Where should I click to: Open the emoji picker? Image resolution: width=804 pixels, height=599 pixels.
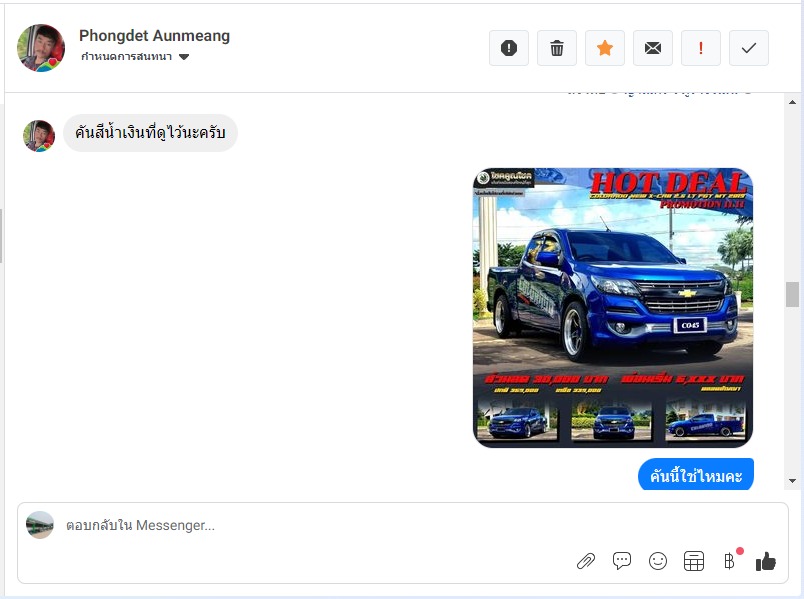pos(658,561)
